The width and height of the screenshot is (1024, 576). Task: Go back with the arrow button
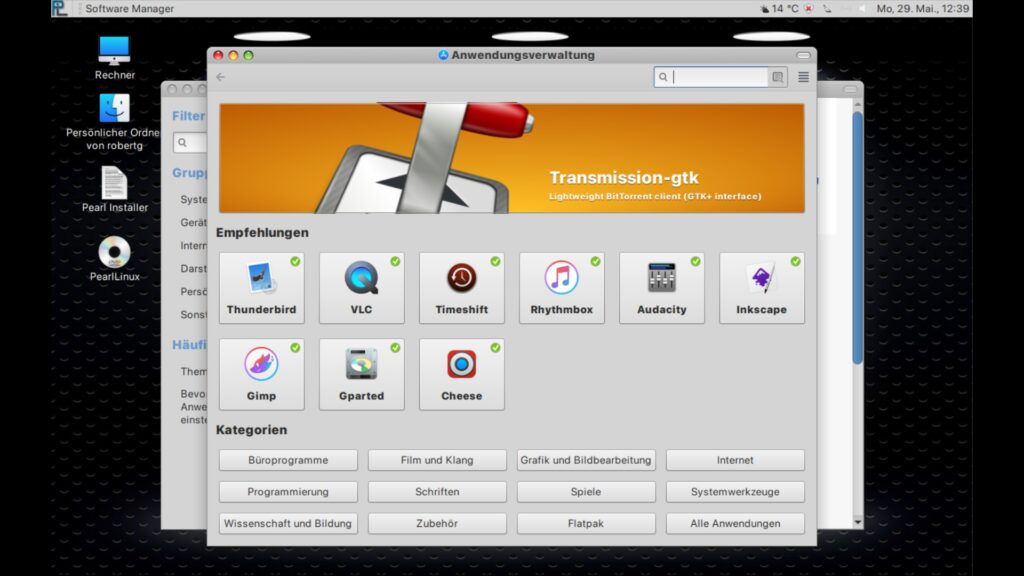click(x=221, y=77)
